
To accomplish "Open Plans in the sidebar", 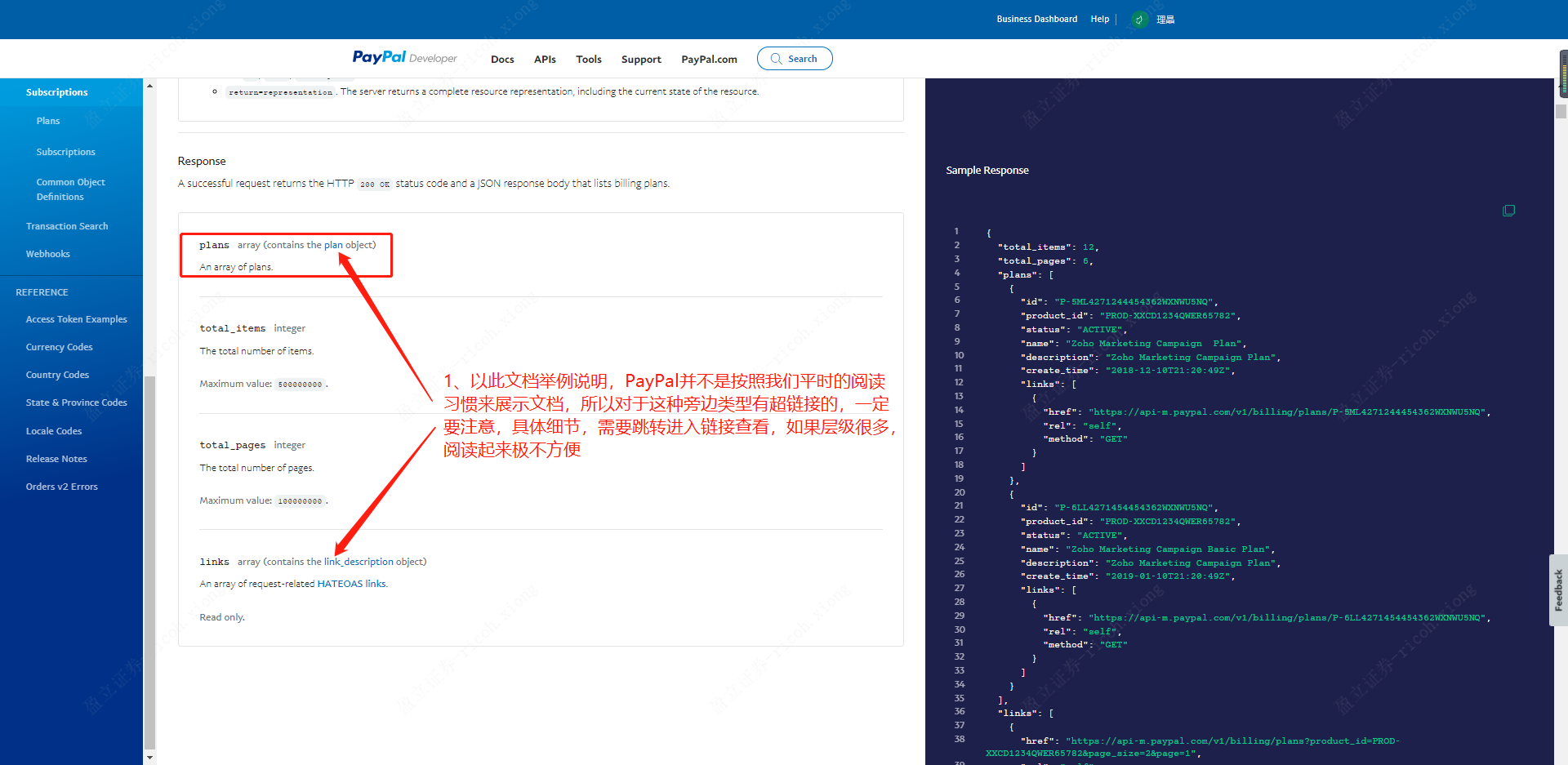I will pos(48,121).
